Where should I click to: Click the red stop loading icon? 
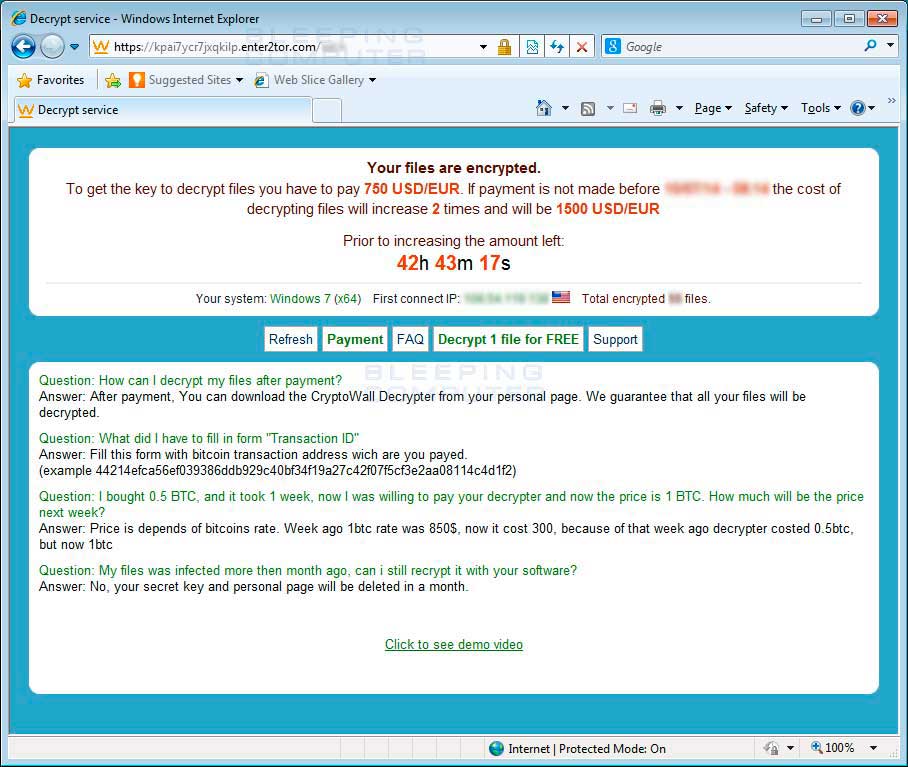582,47
